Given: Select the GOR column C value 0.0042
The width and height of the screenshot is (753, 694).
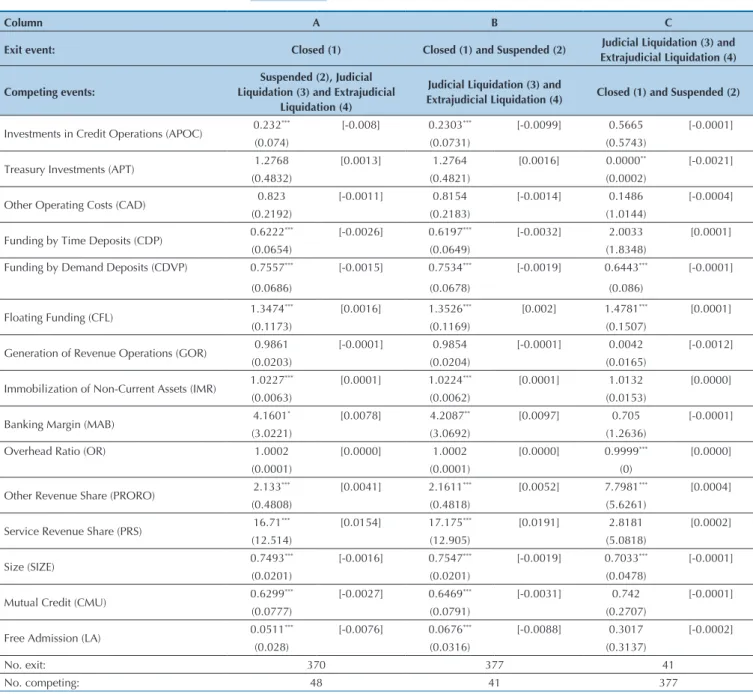Looking at the screenshot, I should tap(626, 344).
